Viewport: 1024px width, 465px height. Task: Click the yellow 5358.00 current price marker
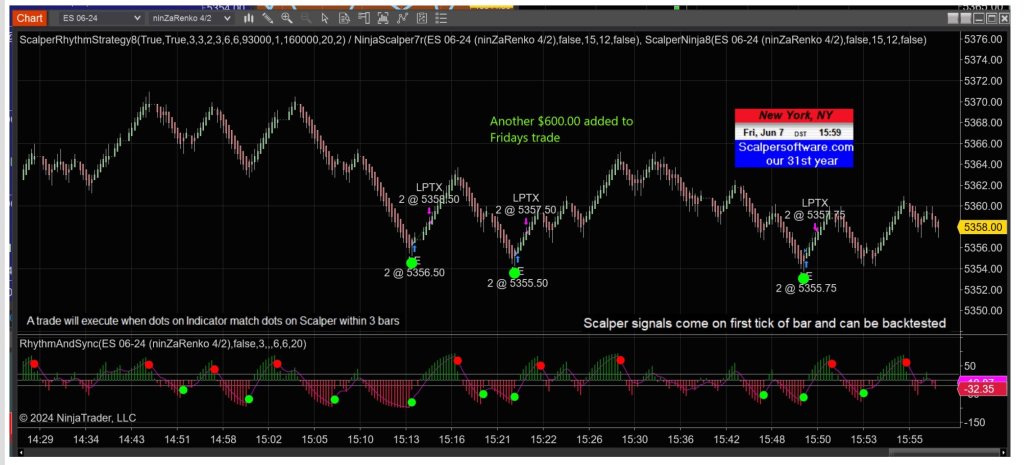pos(983,227)
